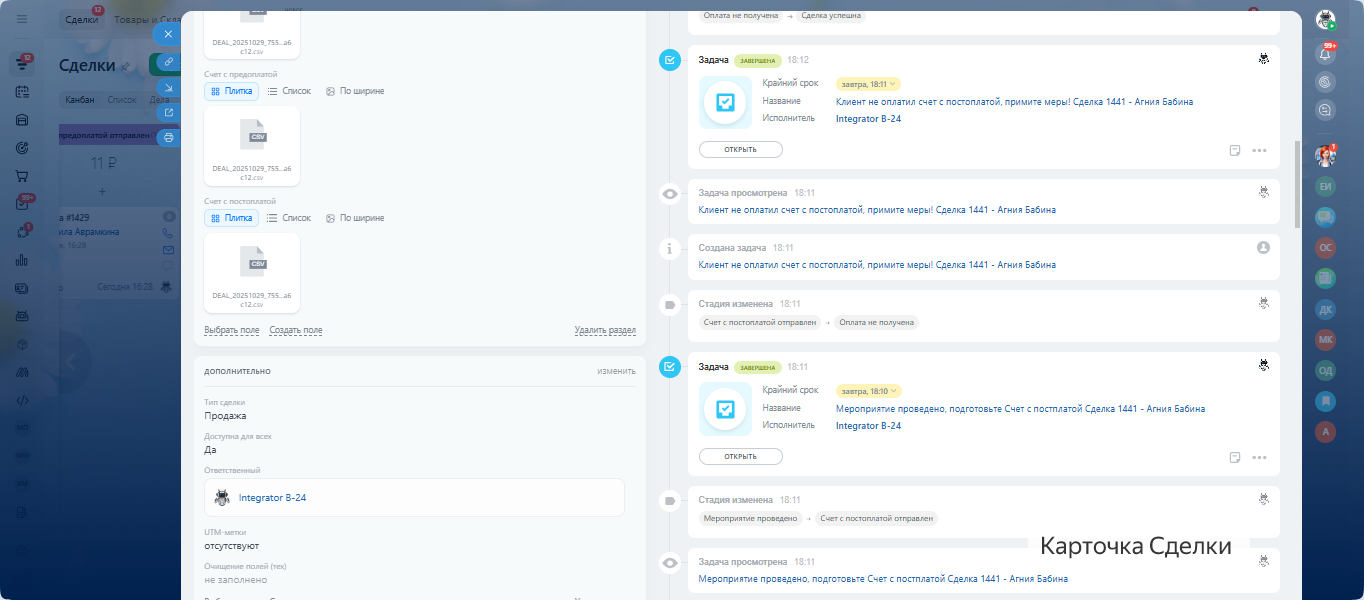Click the note icon on the second task
The width and height of the screenshot is (1364, 600).
[x=1235, y=457]
